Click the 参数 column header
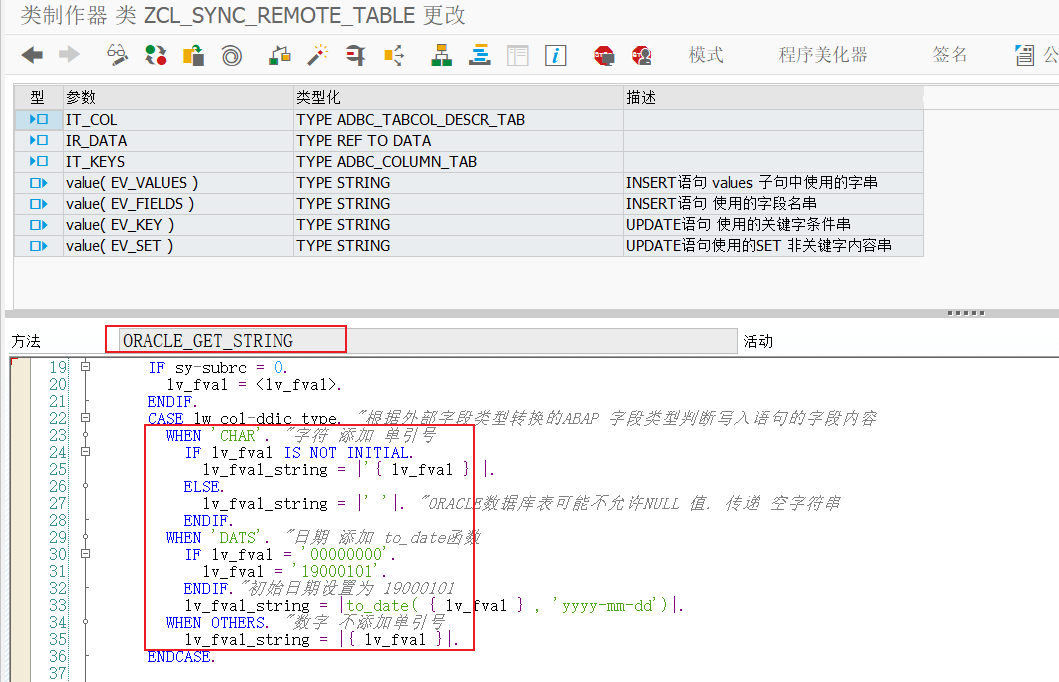 178,98
